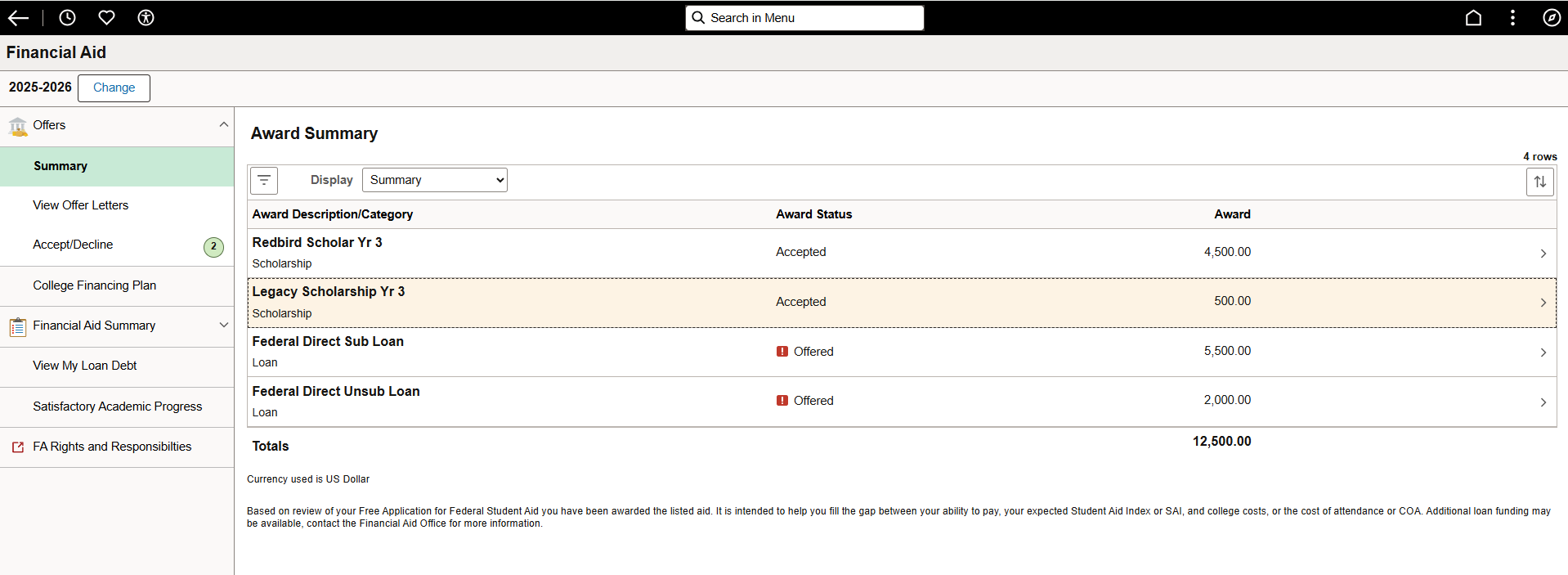
Task: Click Offered status for Sub Loan
Action: pos(813,352)
